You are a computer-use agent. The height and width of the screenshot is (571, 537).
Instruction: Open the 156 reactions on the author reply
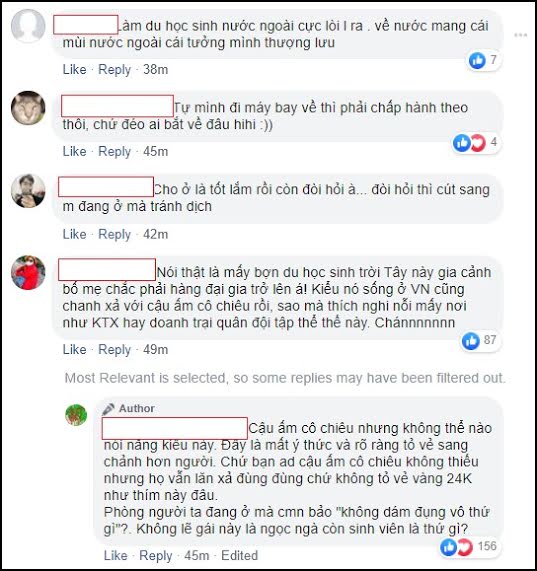(468, 547)
